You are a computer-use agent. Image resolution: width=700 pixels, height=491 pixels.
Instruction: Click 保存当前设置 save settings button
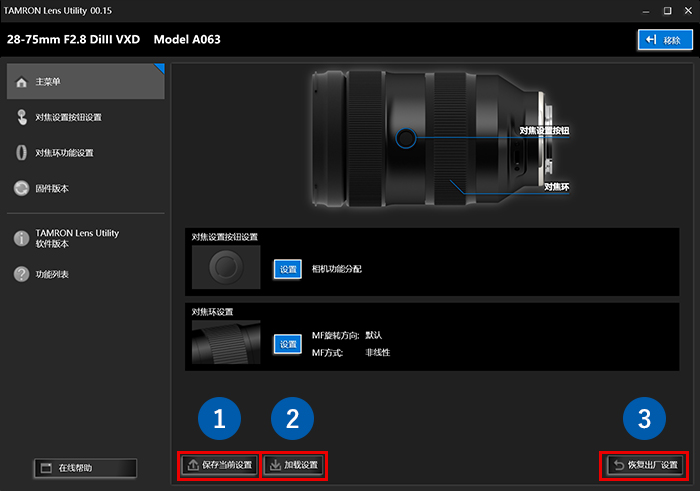(220, 465)
